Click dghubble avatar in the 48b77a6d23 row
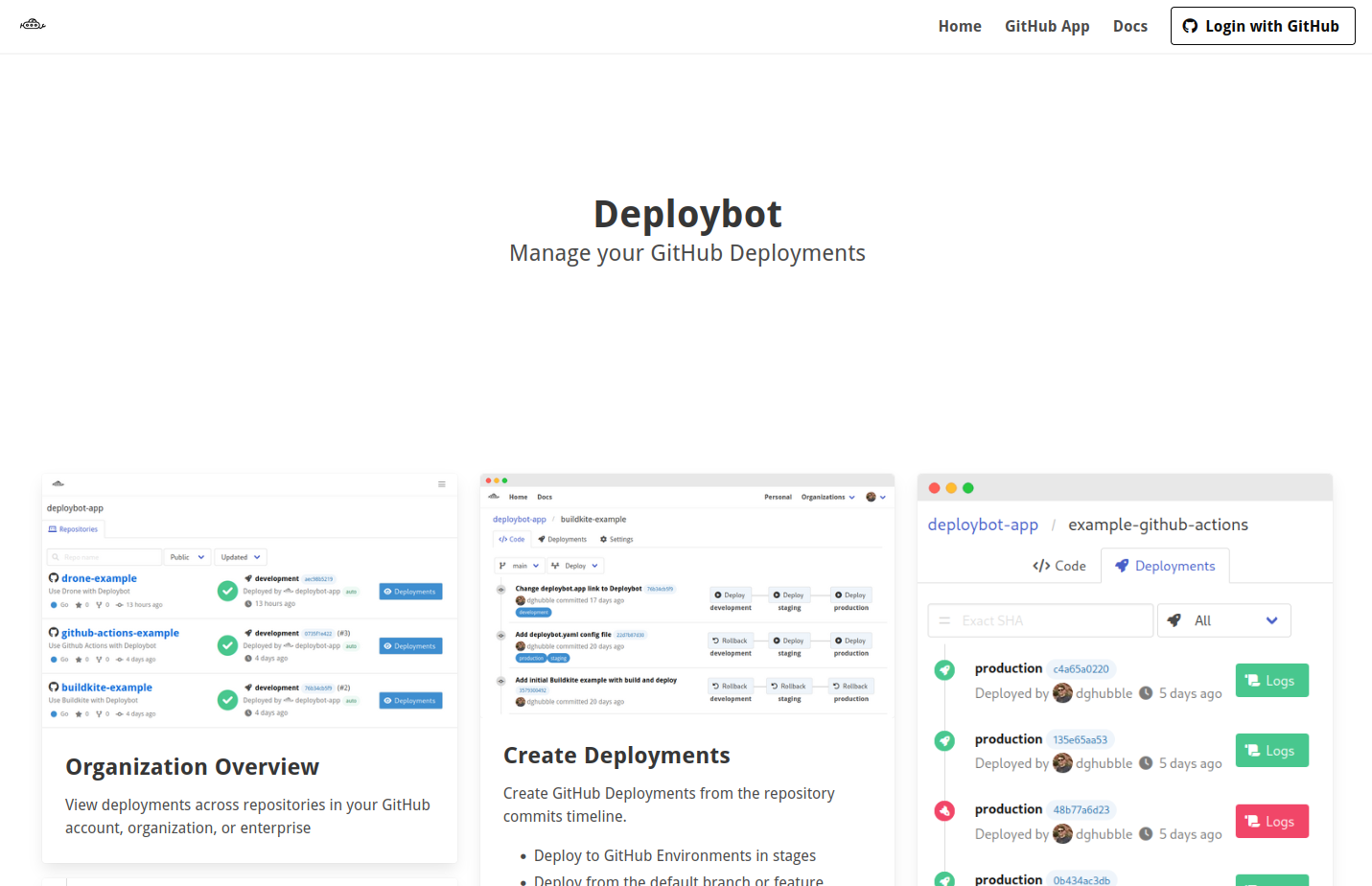 [1062, 834]
